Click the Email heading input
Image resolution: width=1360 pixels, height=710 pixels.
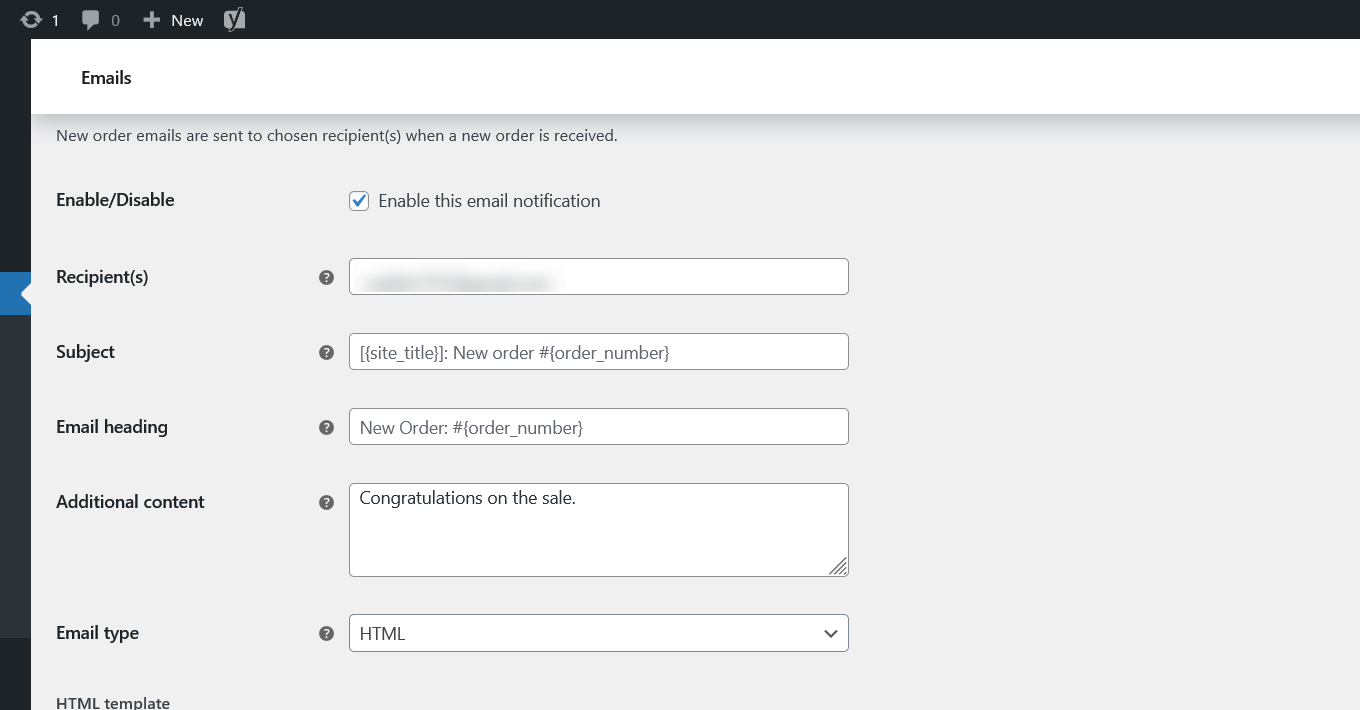(598, 426)
